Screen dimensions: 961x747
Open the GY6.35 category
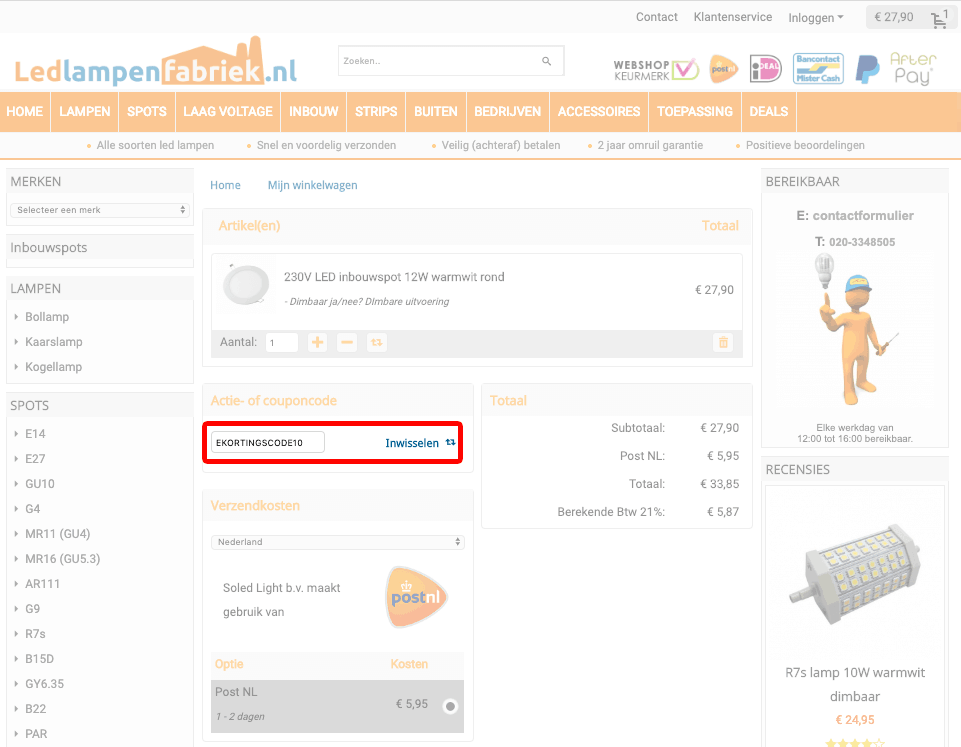[x=44, y=684]
